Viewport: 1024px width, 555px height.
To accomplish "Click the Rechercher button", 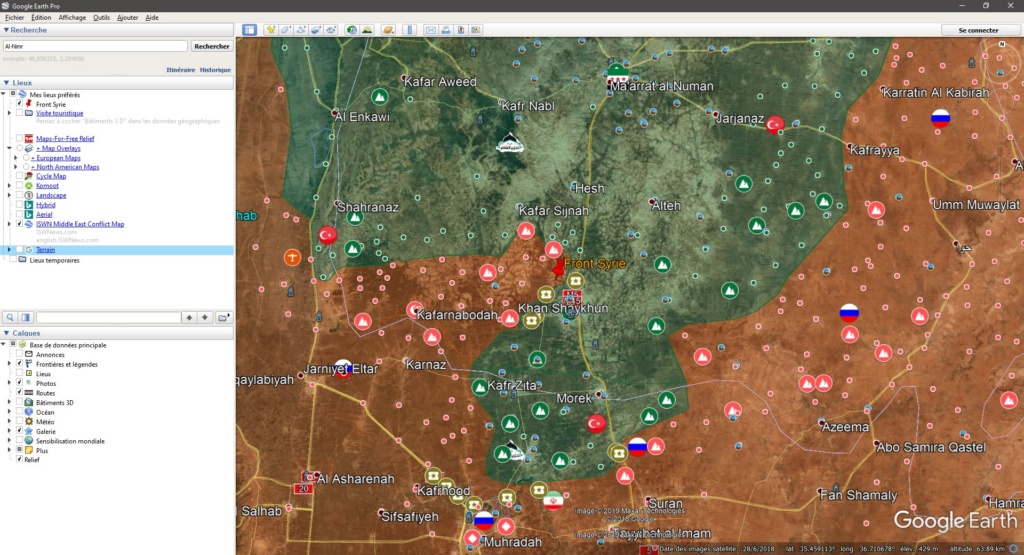I will (212, 46).
